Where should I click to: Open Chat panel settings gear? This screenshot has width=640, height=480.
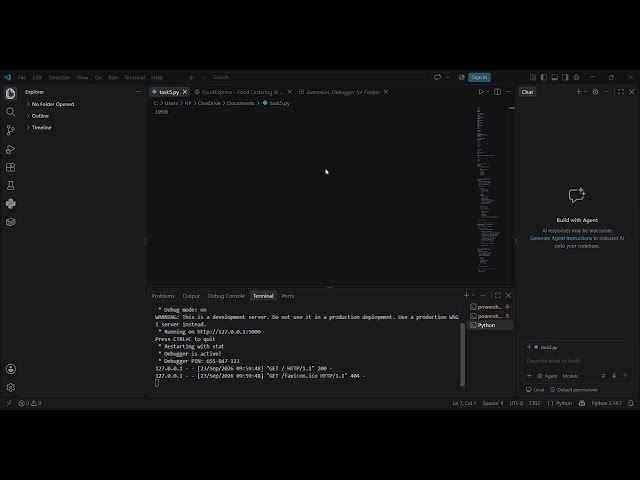pos(596,92)
